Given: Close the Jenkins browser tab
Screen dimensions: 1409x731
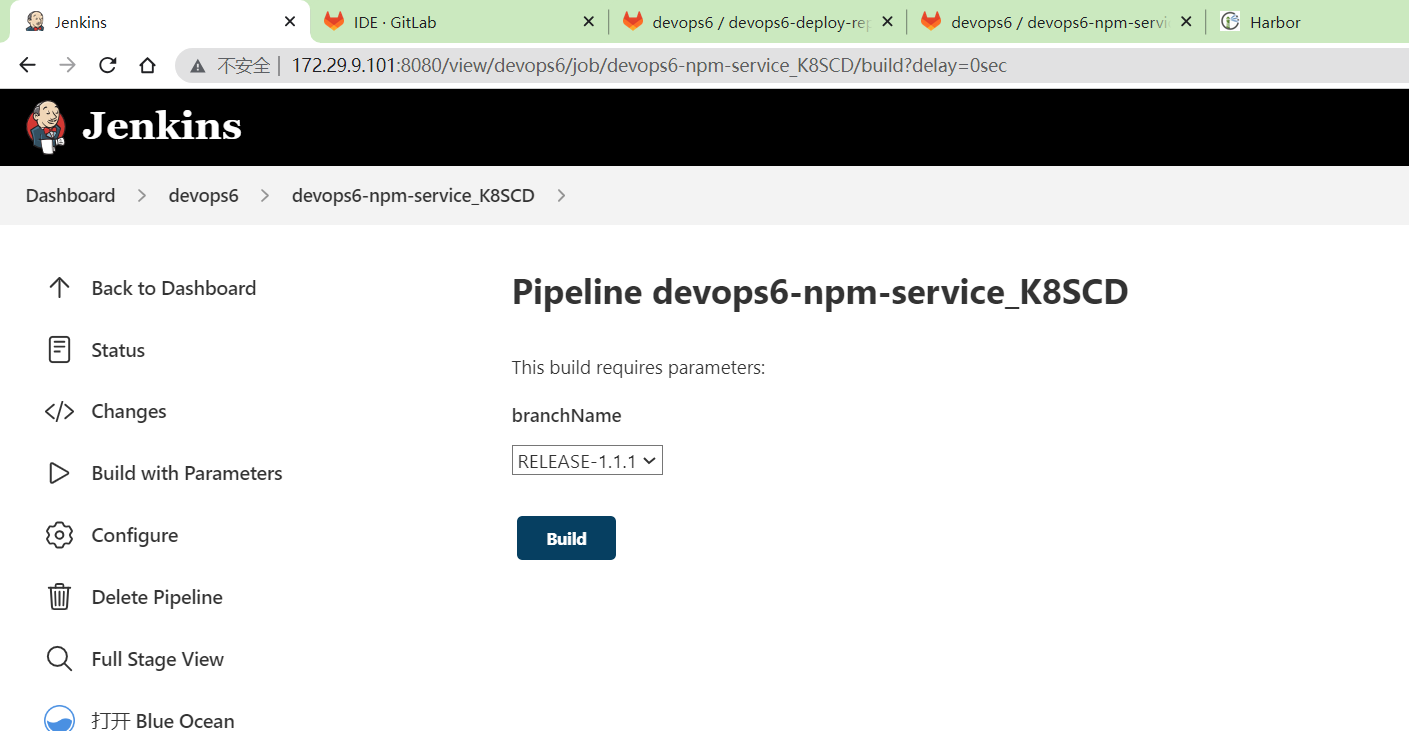Looking at the screenshot, I should coord(290,21).
